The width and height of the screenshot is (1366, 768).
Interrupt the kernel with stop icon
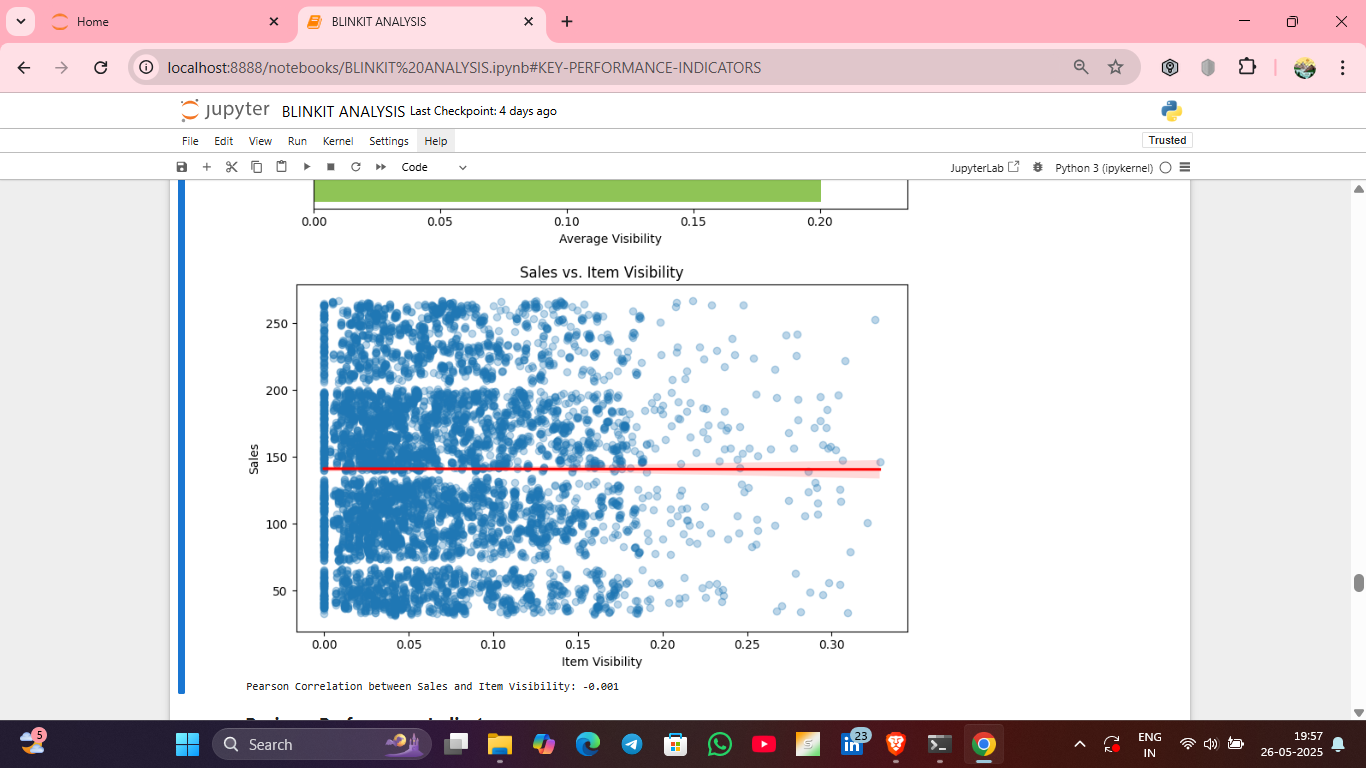tap(331, 167)
